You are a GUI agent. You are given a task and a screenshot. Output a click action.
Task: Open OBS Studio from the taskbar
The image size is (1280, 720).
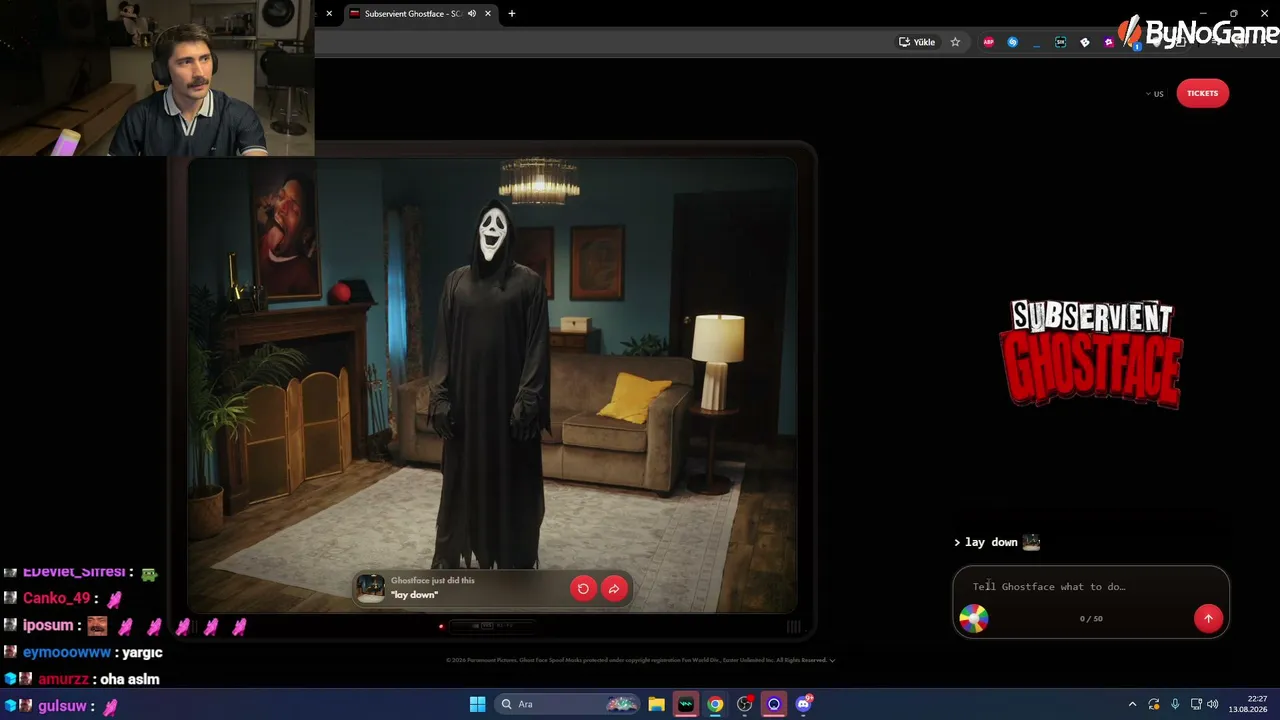745,704
